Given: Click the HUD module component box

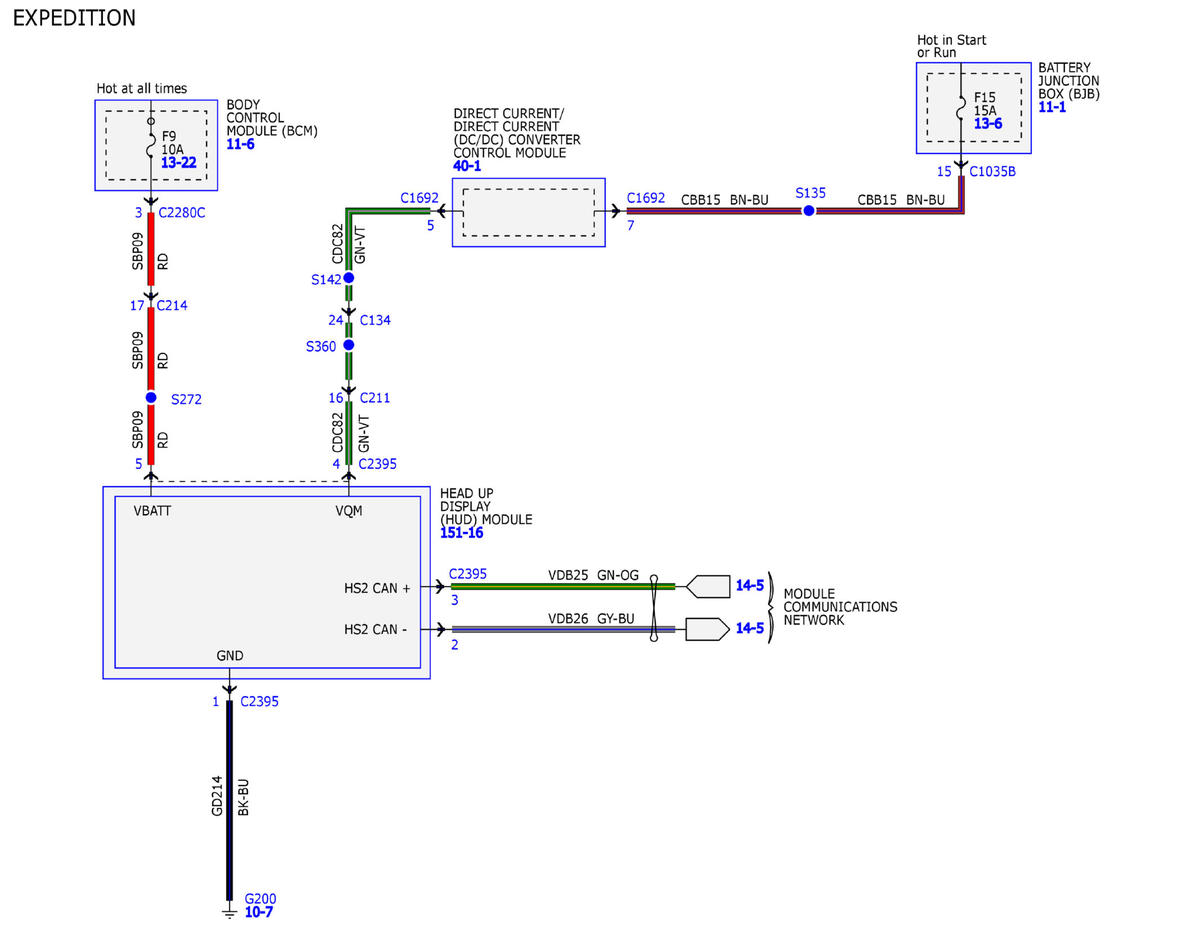Looking at the screenshot, I should [x=266, y=583].
